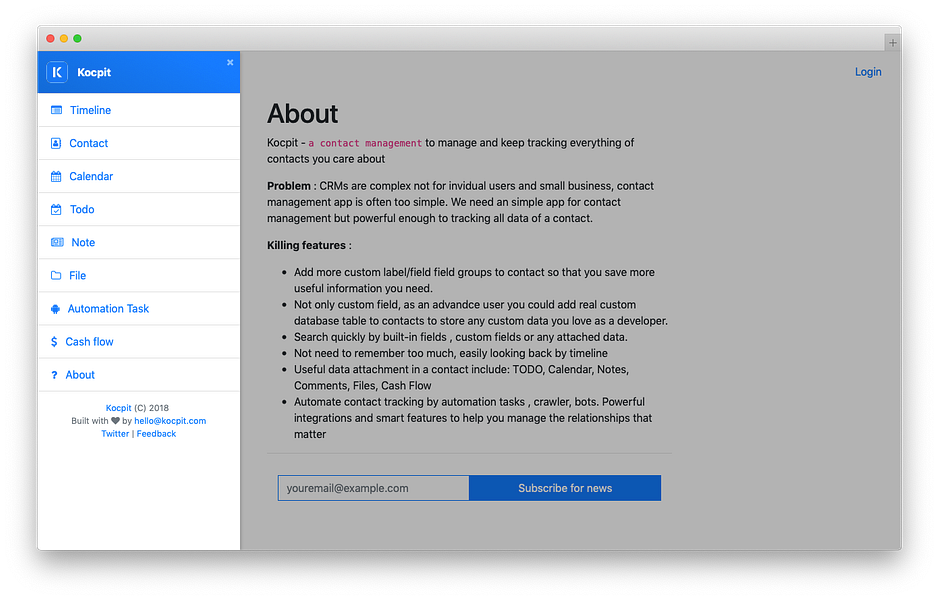939x600 pixels.
Task: Click the plus new tab button
Action: [x=893, y=43]
